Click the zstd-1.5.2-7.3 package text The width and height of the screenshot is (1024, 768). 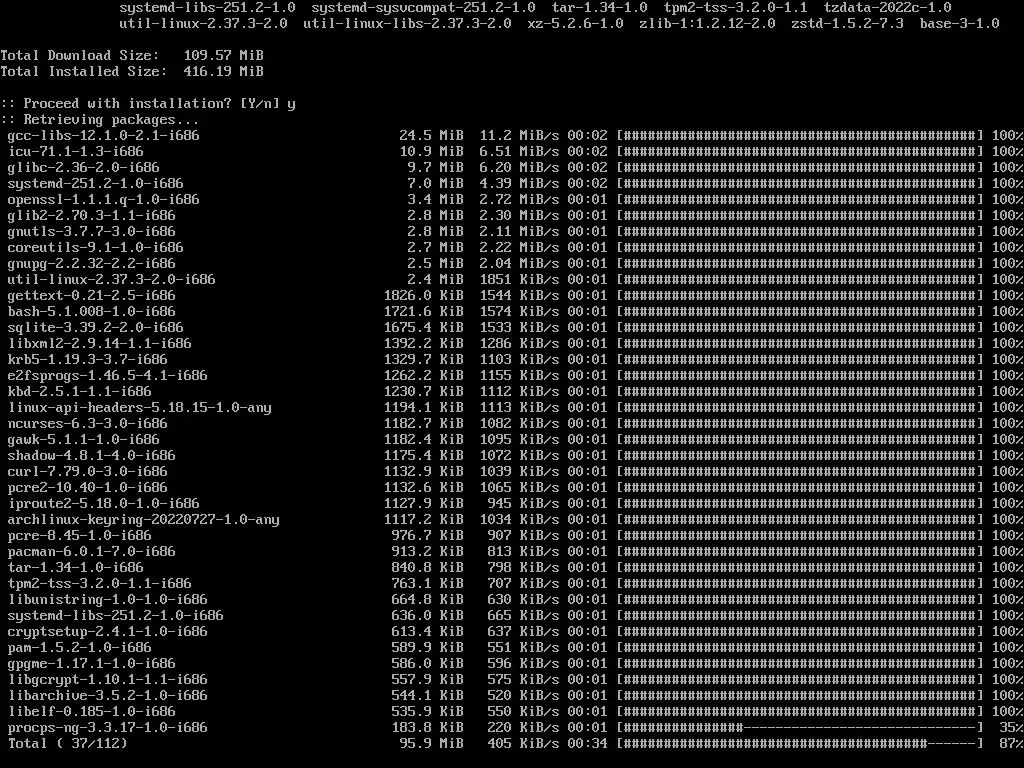847,24
